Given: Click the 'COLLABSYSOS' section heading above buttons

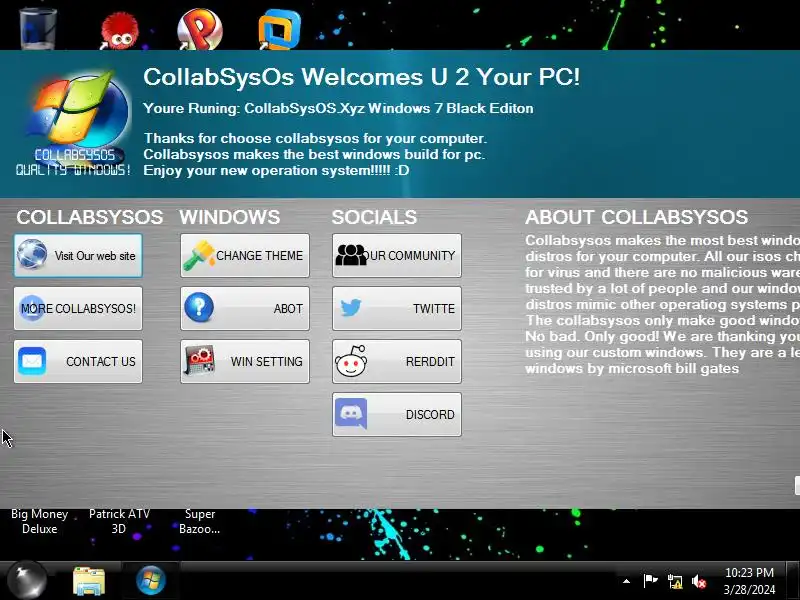Looking at the screenshot, I should point(90,217).
